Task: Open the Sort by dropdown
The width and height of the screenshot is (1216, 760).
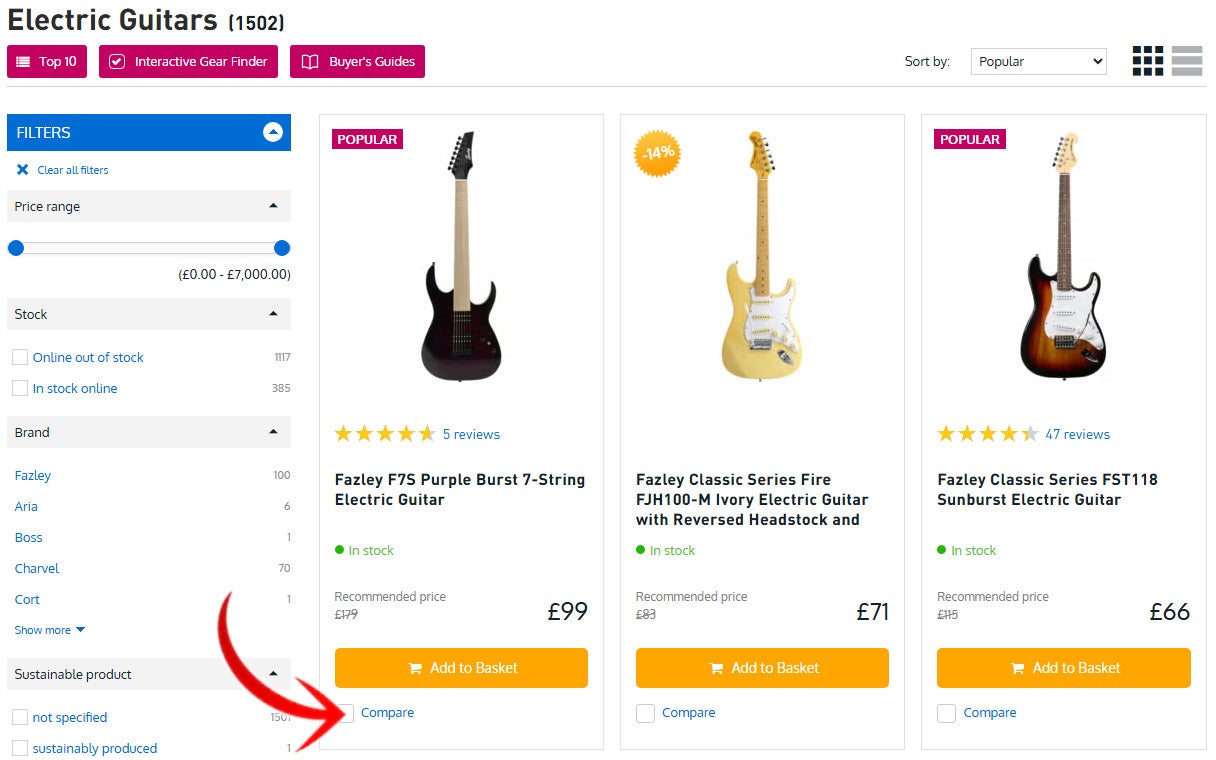Action: click(x=1037, y=61)
